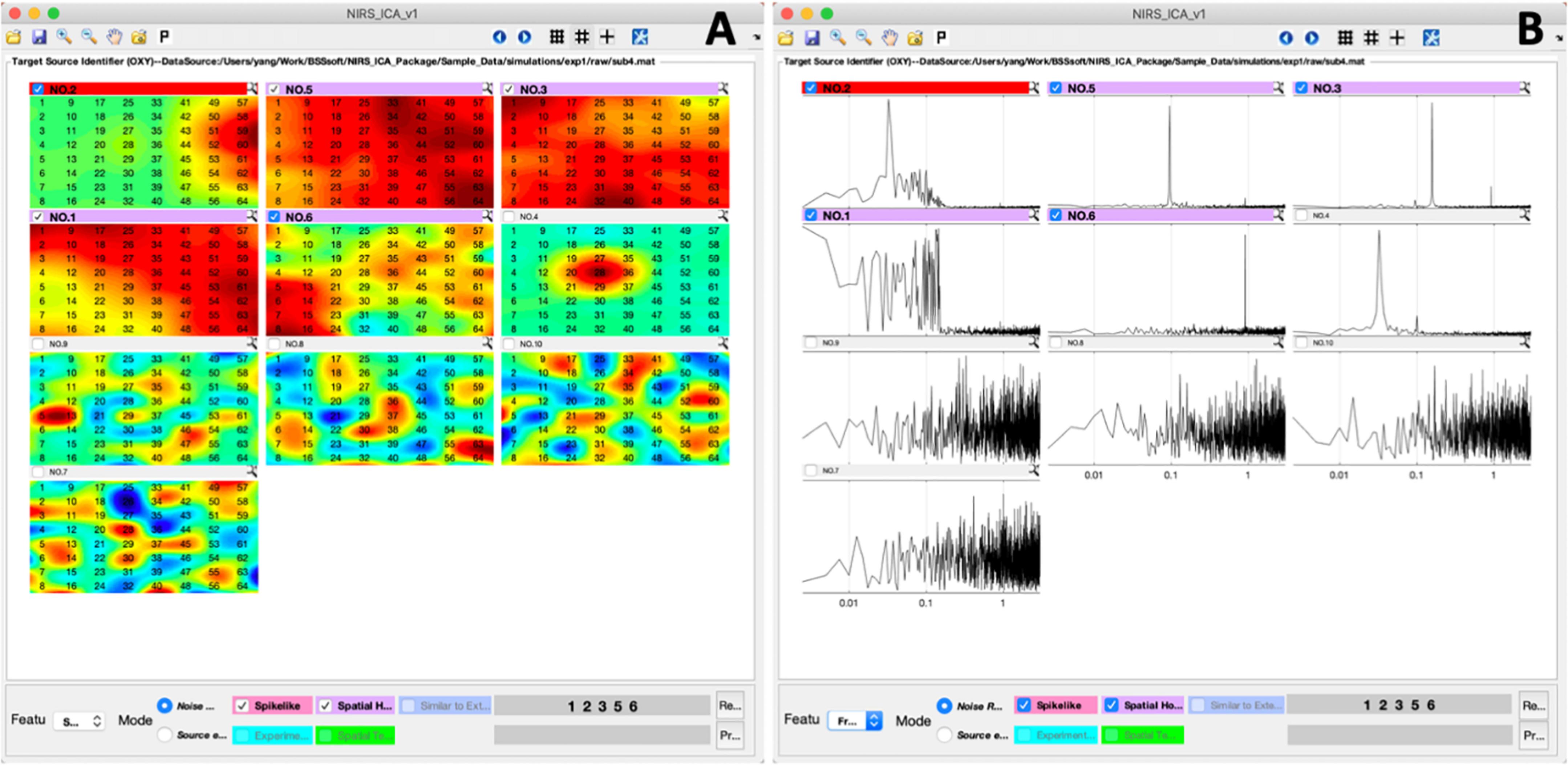
Task: Uncheck NO.6 component in window B
Action: tap(1056, 216)
